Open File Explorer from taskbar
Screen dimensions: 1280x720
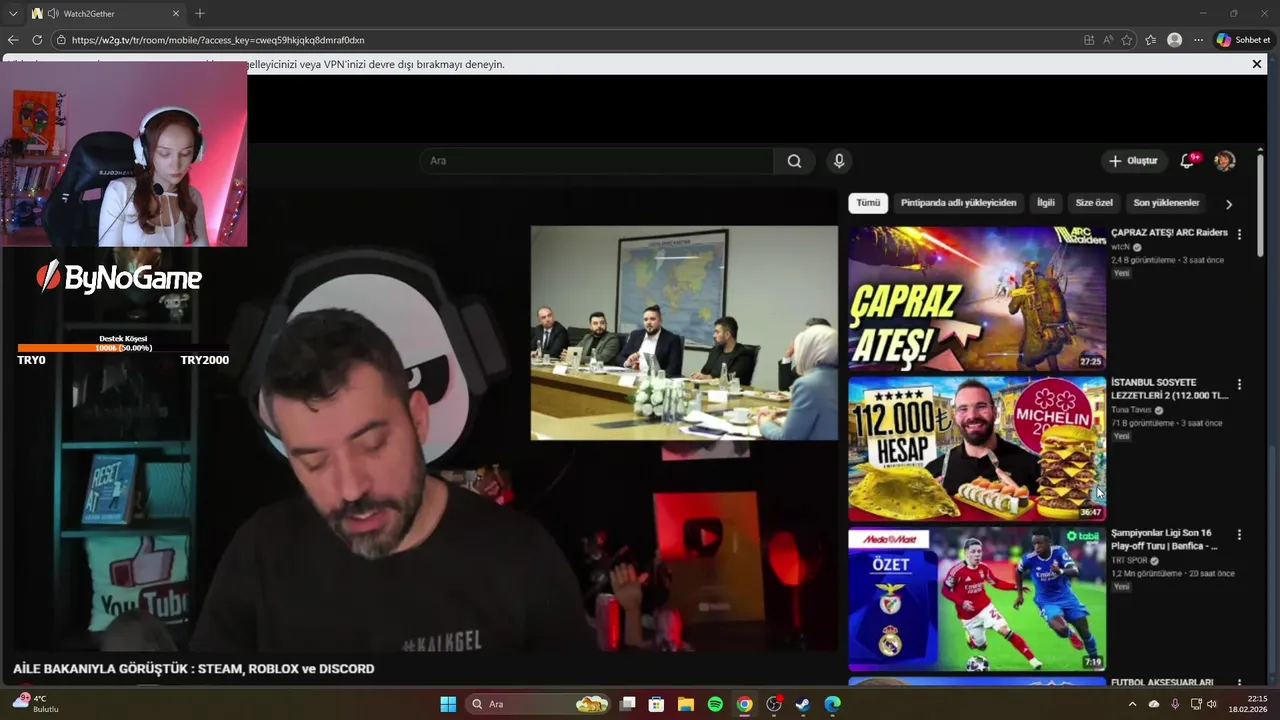(x=686, y=704)
